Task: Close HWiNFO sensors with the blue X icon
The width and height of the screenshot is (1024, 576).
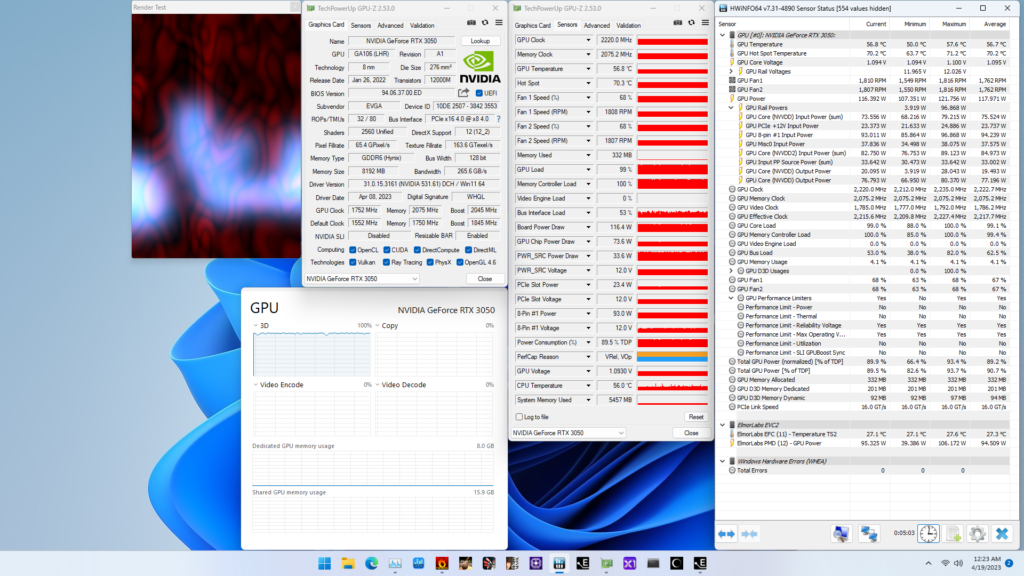Action: [1002, 534]
